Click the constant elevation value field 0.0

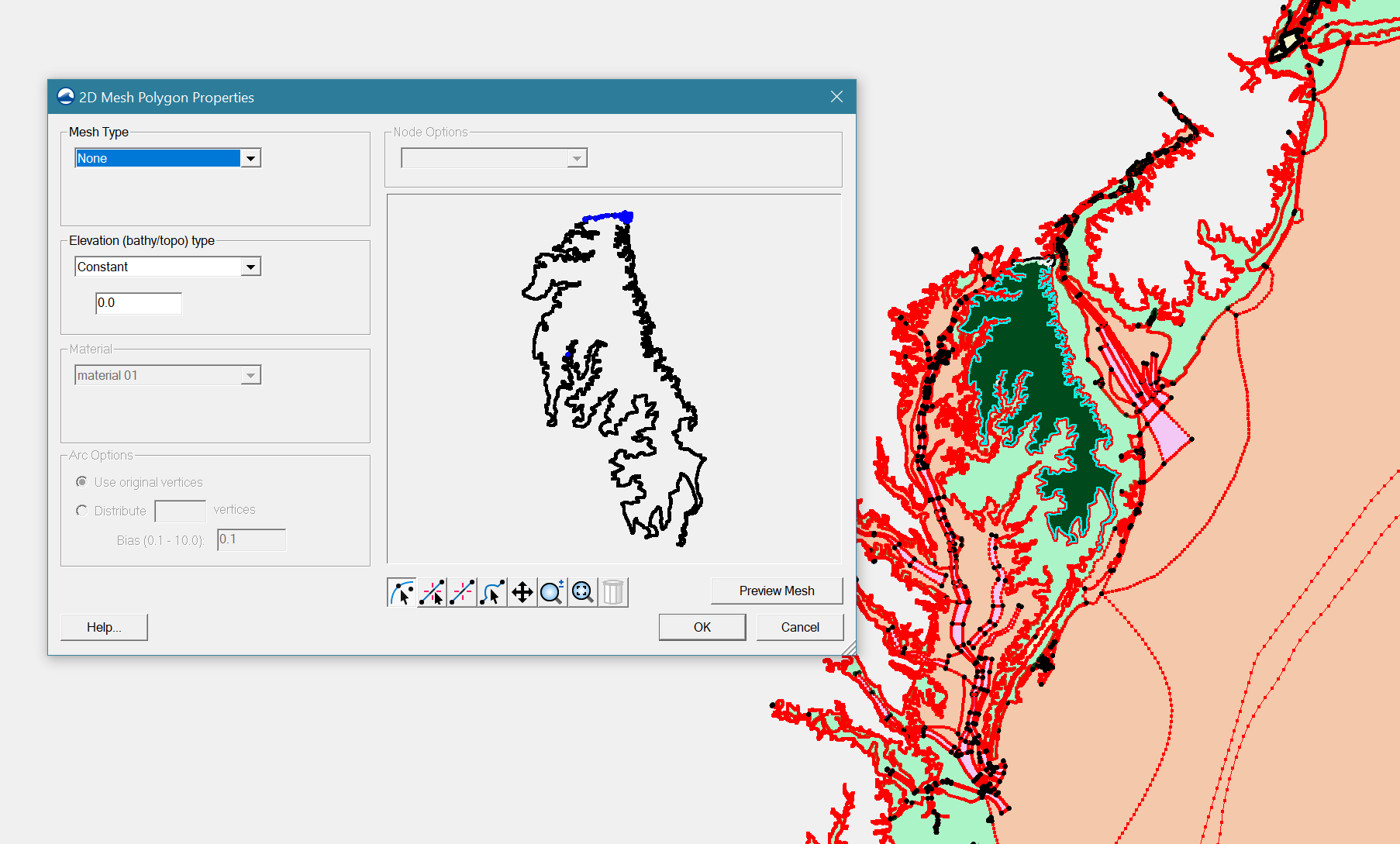pyautogui.click(x=139, y=303)
